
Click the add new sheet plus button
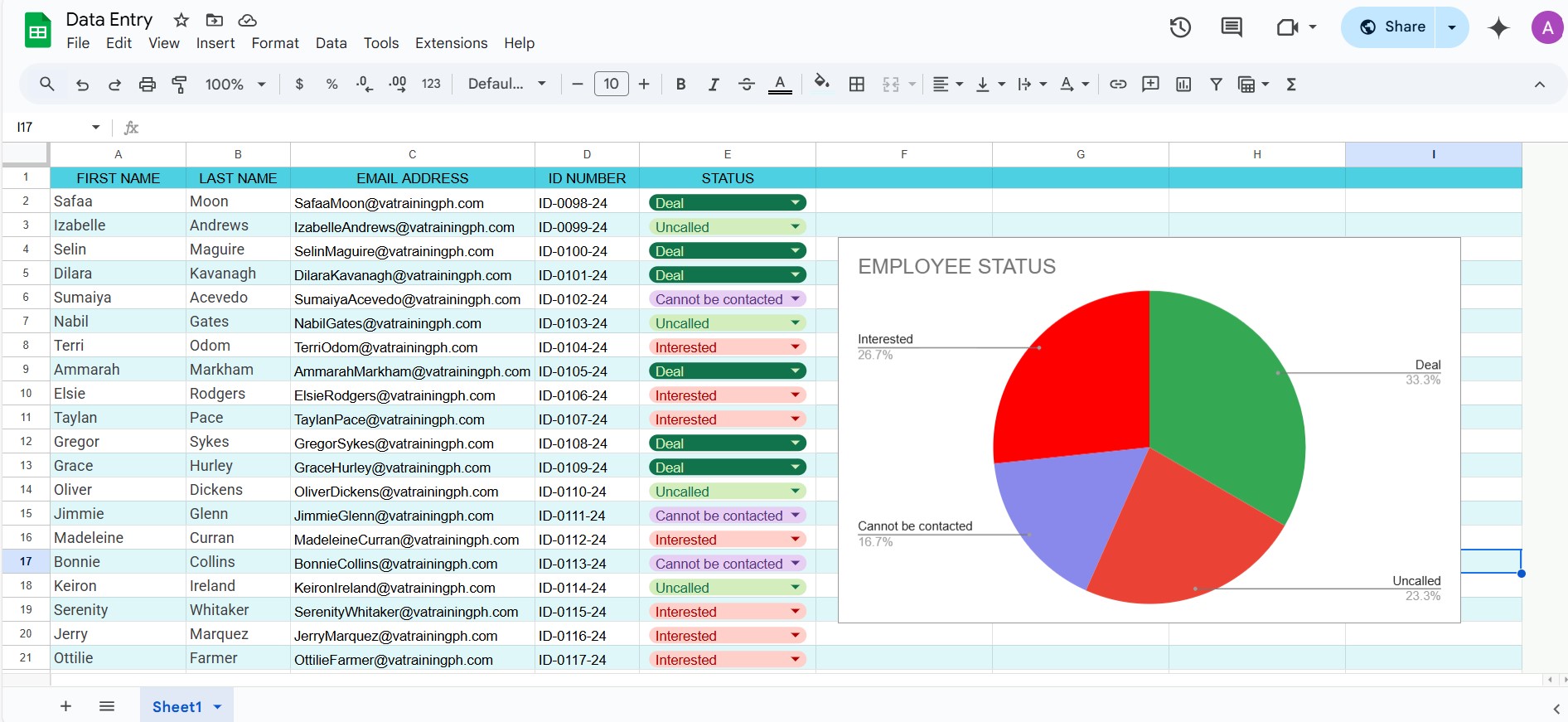coord(65,706)
